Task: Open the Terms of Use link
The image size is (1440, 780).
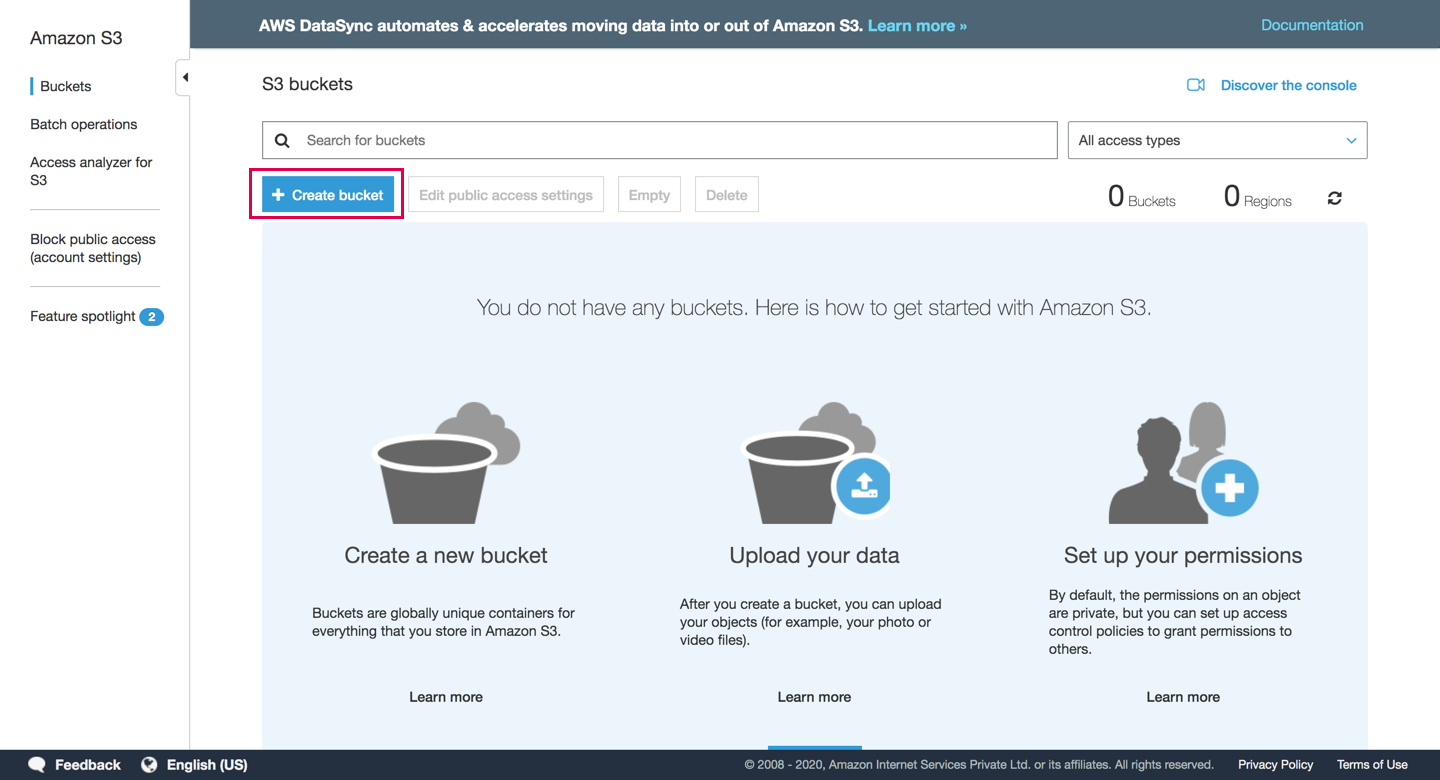Action: pyautogui.click(x=1372, y=765)
